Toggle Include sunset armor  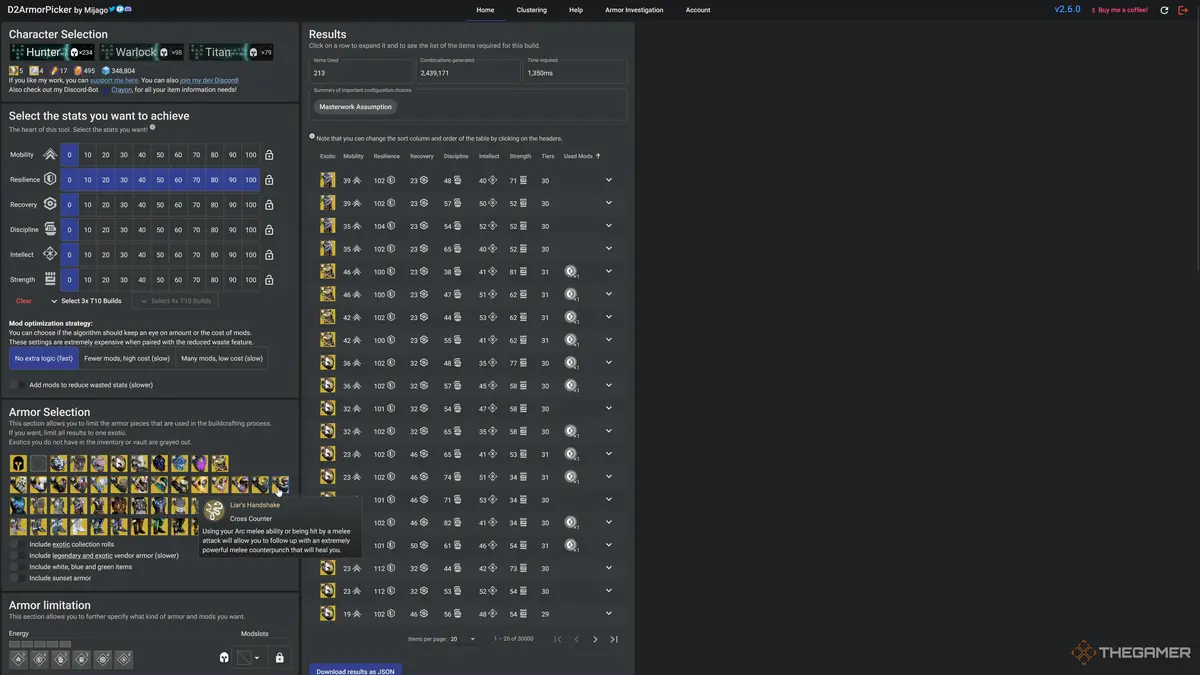click(x=17, y=578)
